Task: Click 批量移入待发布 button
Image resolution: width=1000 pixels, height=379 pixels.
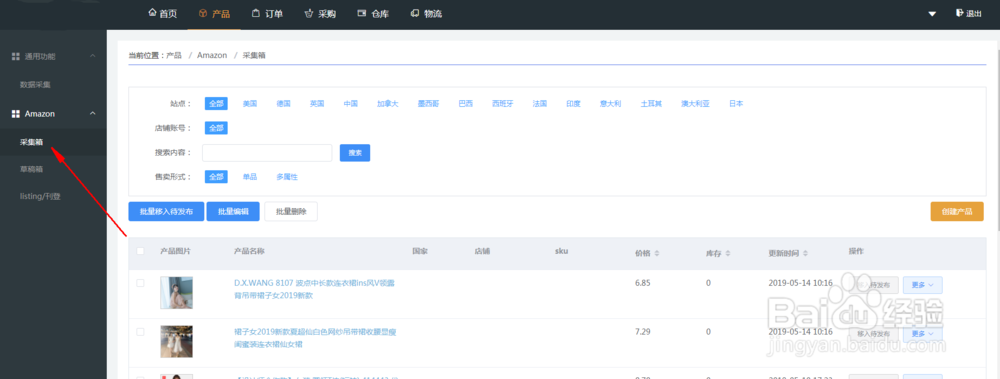Action: (166, 211)
